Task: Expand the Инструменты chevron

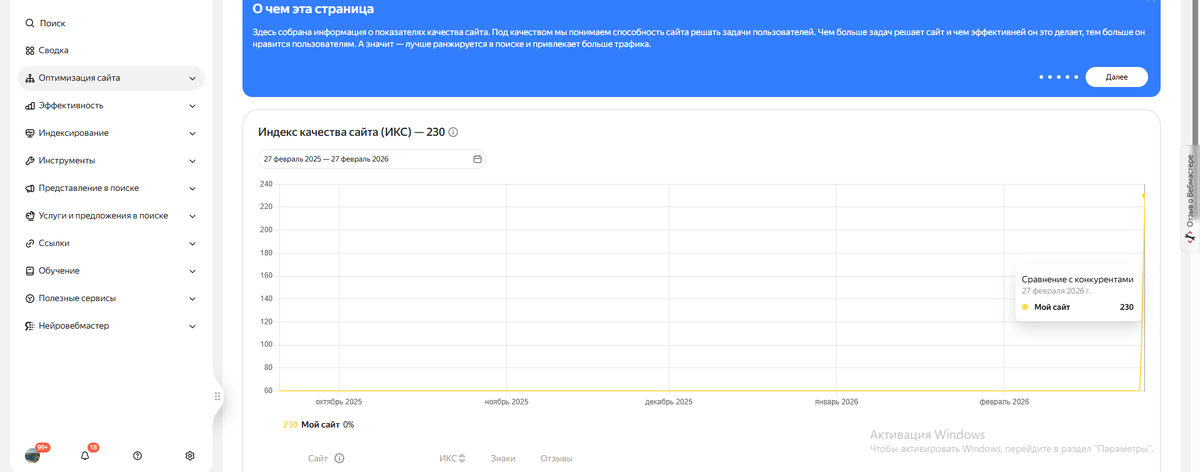Action: coord(192,160)
